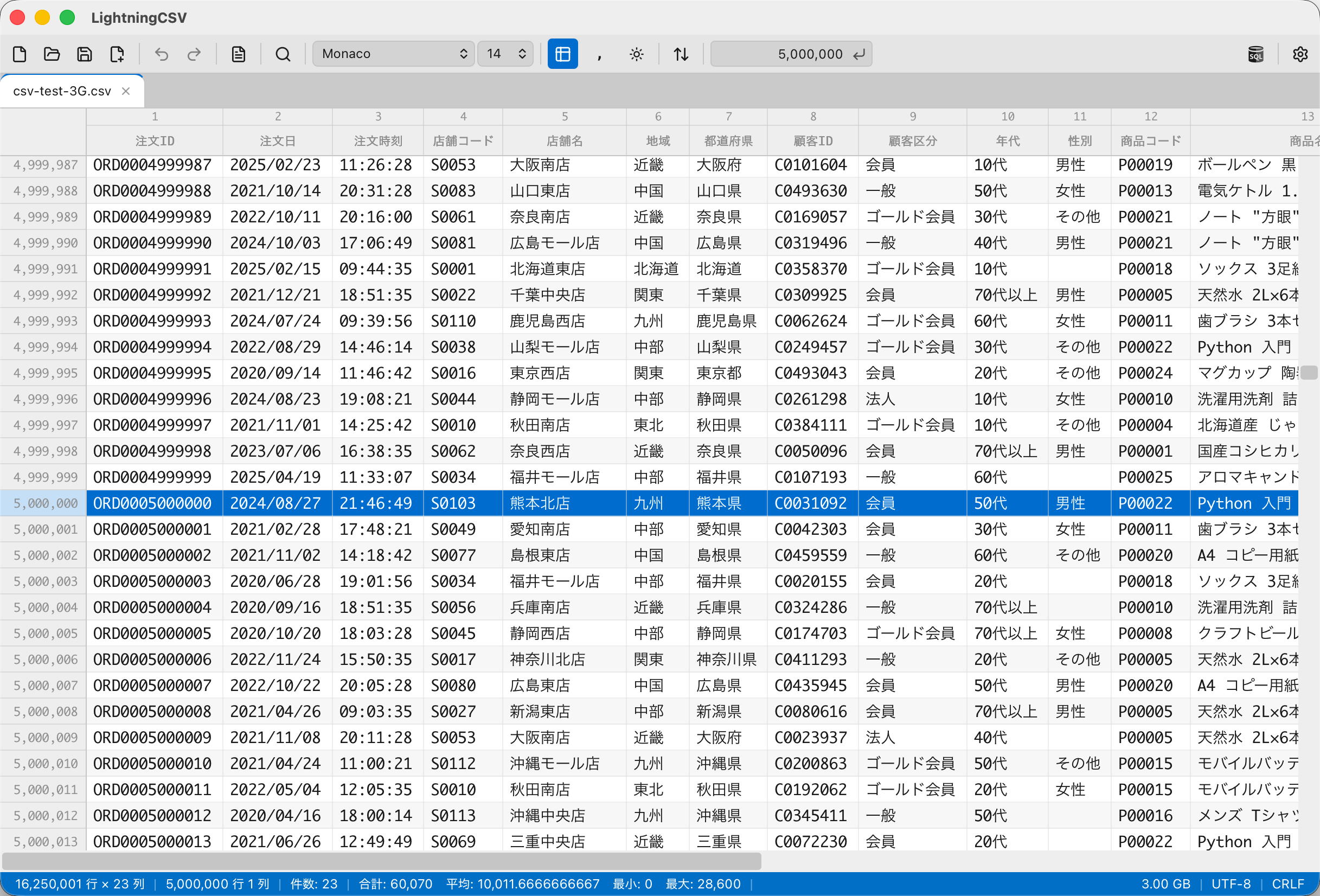Viewport: 1320px width, 896px height.
Task: Click the 合計: 60,070 status entry
Action: (x=395, y=884)
